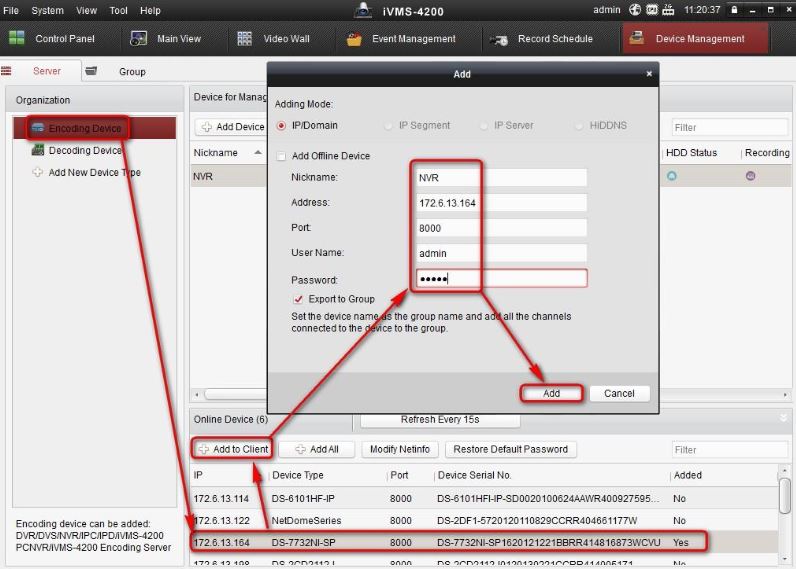Select the IP/Domain adding mode
This screenshot has height=569, width=796.
point(281,125)
